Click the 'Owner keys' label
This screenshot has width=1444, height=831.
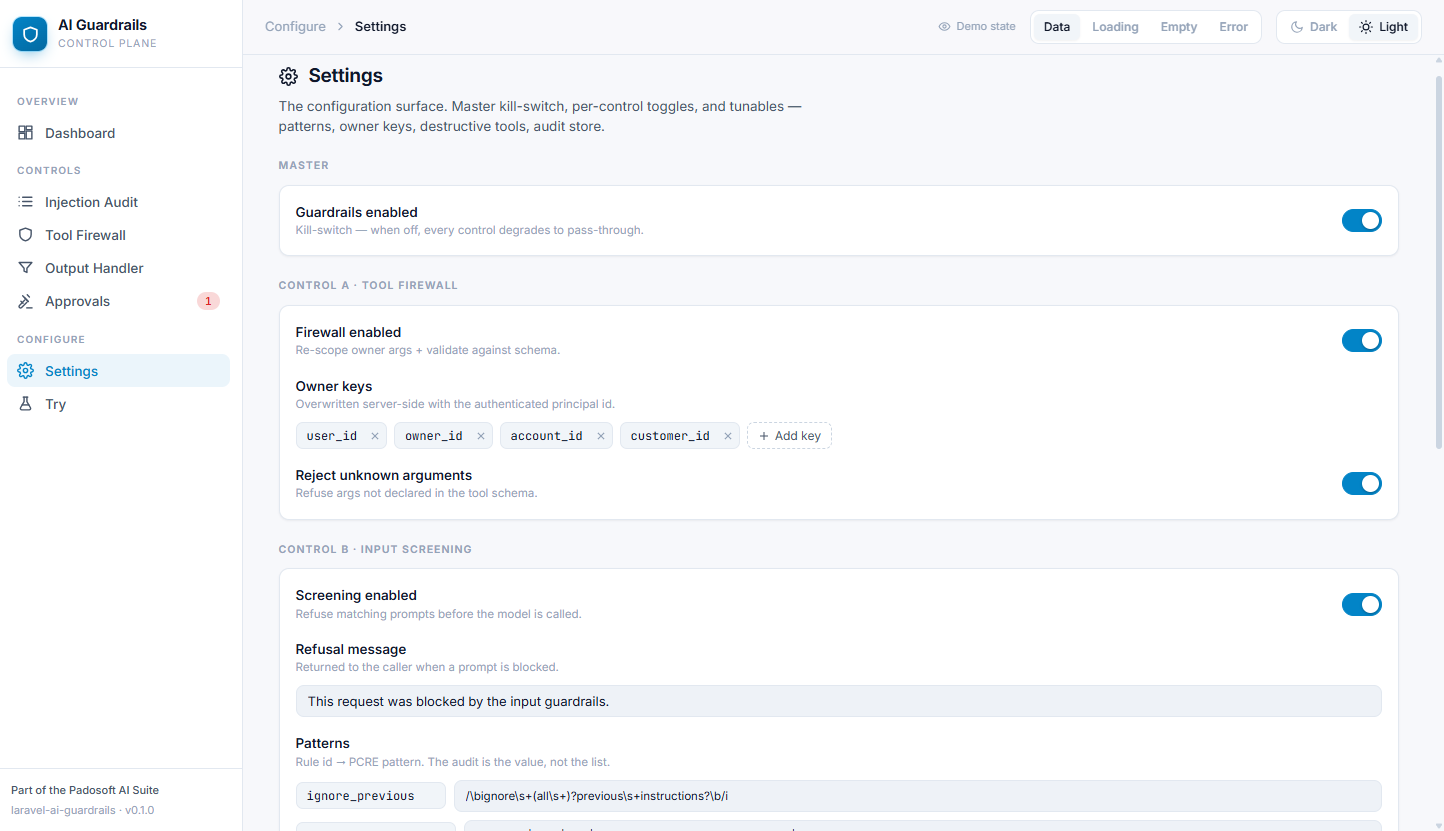click(x=334, y=386)
